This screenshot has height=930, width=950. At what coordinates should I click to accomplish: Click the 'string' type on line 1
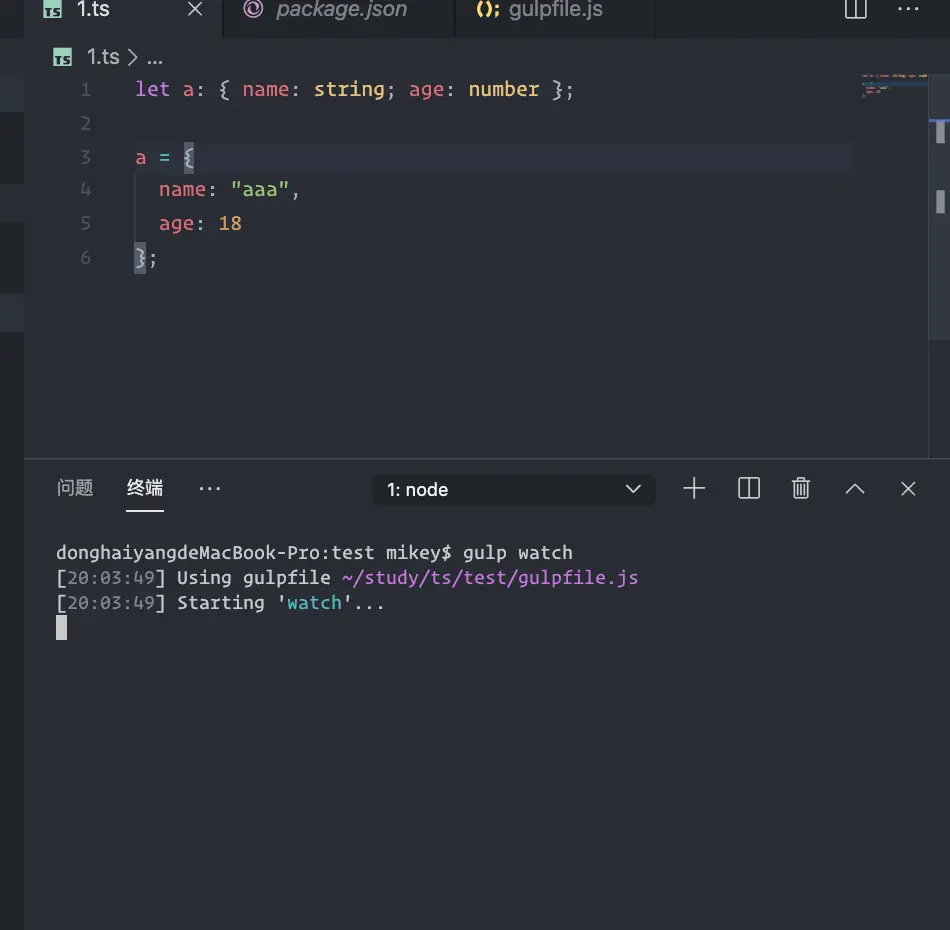pos(349,90)
